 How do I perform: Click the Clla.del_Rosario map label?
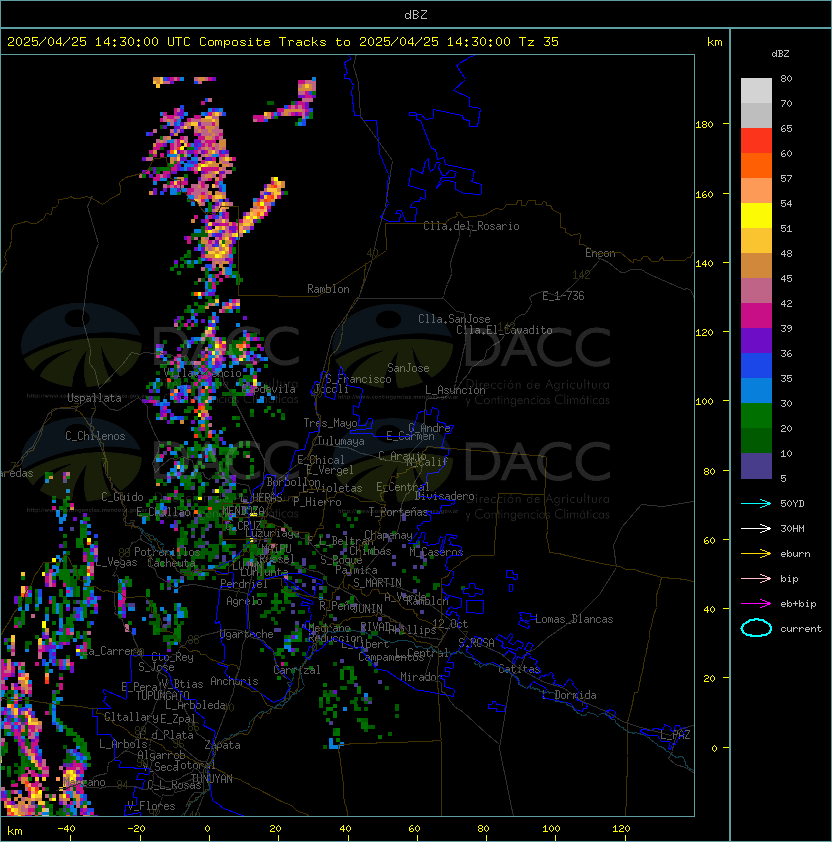(x=471, y=226)
